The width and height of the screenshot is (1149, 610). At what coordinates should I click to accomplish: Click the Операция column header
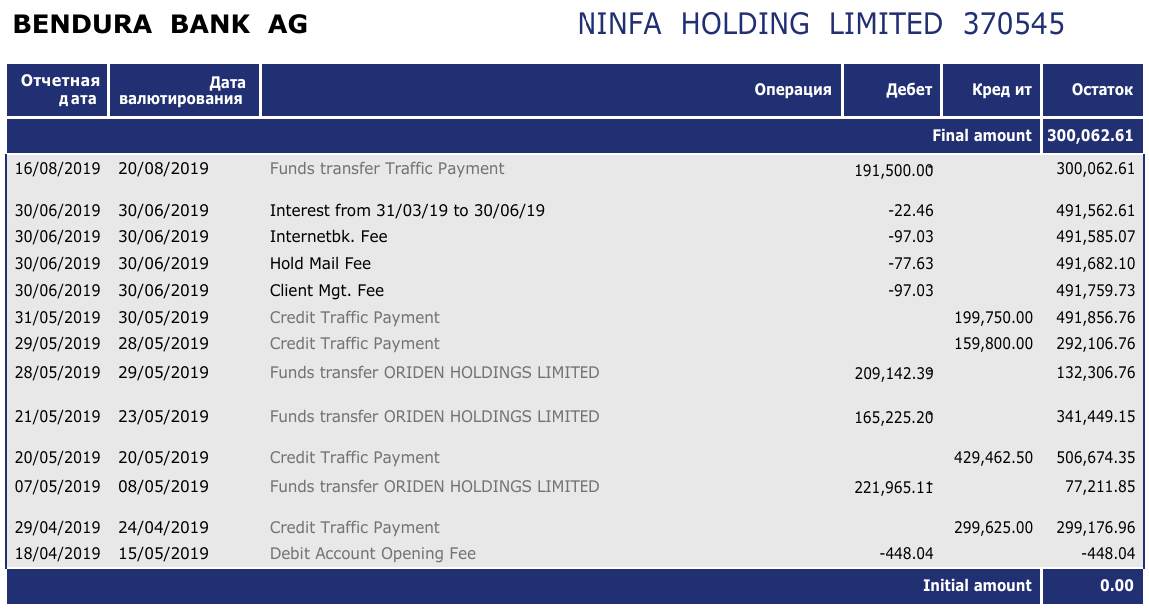pyautogui.click(x=792, y=90)
